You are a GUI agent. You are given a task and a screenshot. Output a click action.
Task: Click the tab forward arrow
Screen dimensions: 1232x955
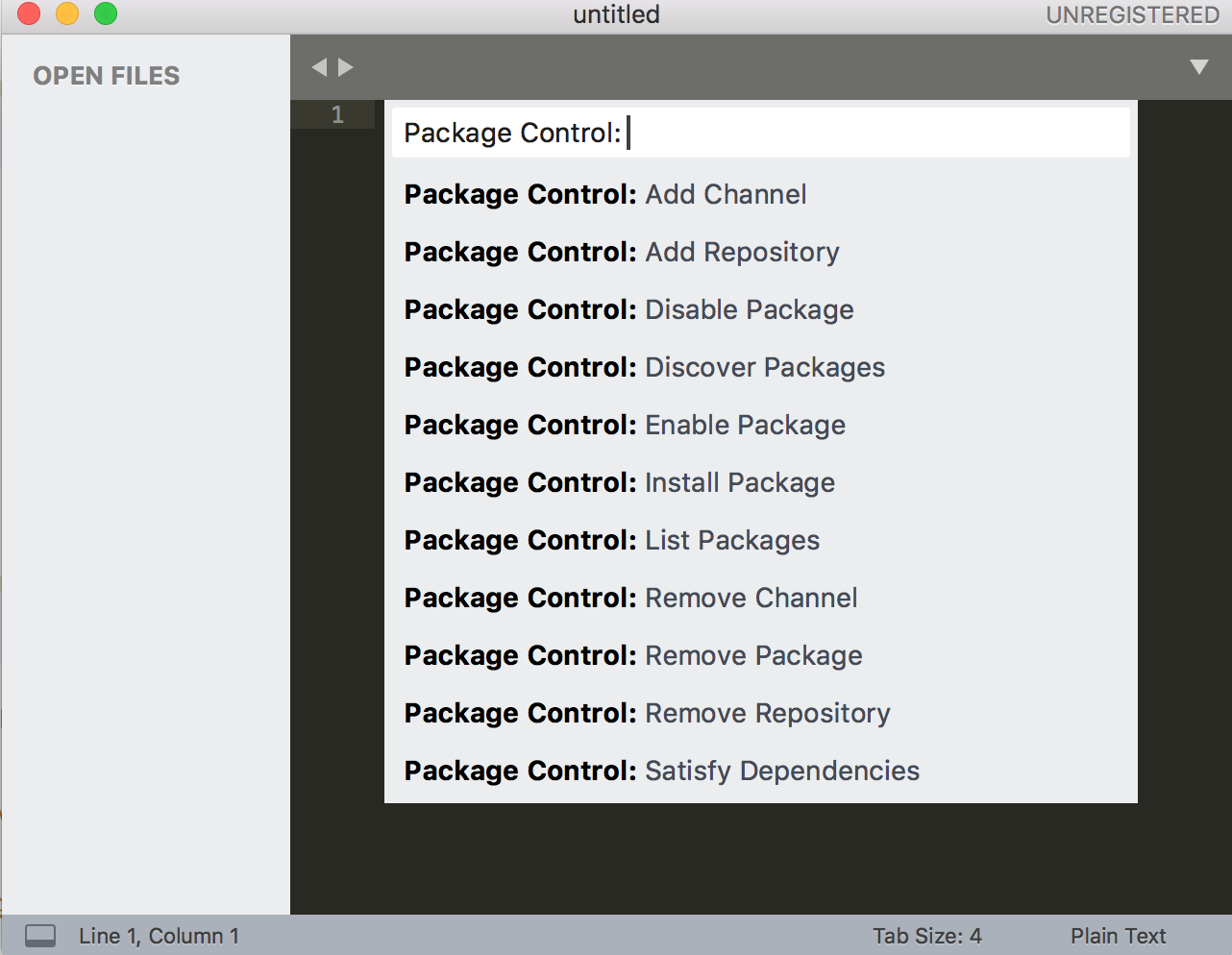(346, 67)
